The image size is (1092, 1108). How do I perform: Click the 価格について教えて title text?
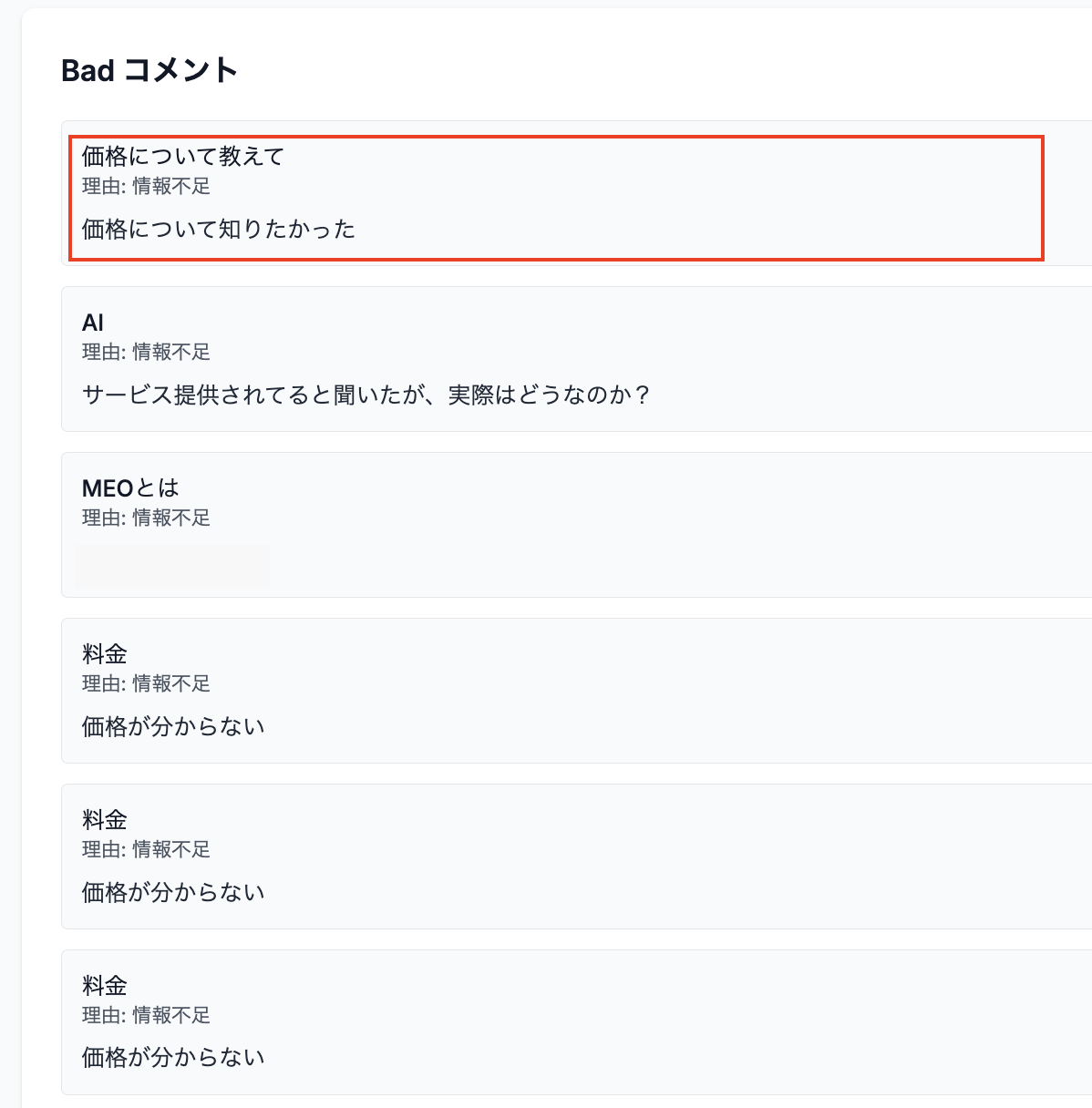tap(181, 157)
